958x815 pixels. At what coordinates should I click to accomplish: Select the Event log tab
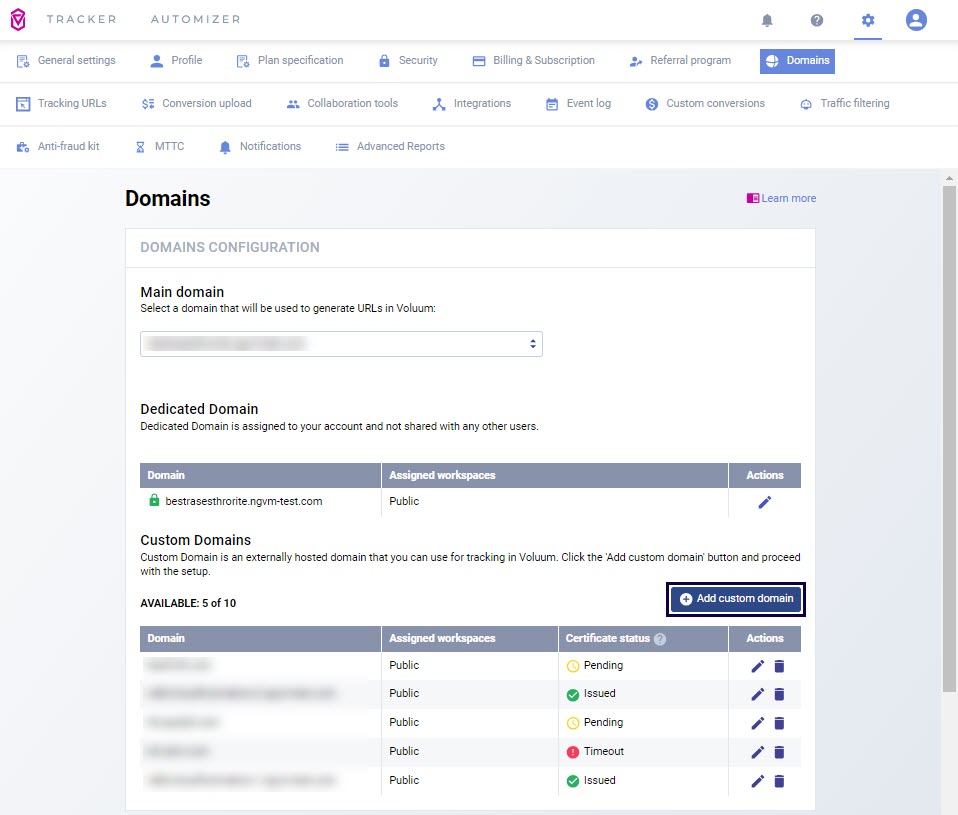click(x=578, y=104)
